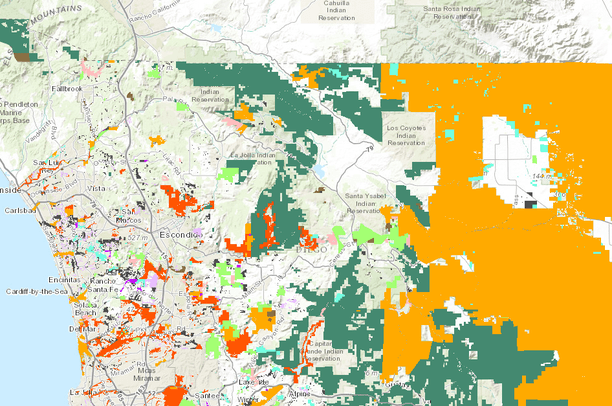Click the Pendleton Marine Corps Base label
Image resolution: width=612 pixels, height=406 pixels.
pyautogui.click(x=18, y=112)
